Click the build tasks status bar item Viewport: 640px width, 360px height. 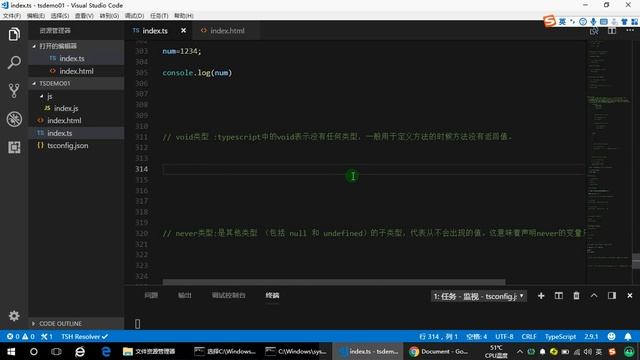pos(47,336)
